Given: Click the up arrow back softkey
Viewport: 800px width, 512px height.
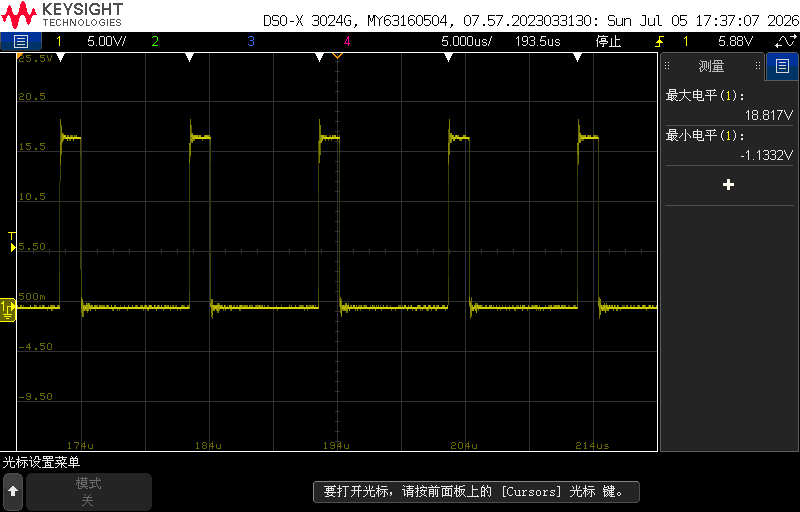Looking at the screenshot, I should point(13,492).
